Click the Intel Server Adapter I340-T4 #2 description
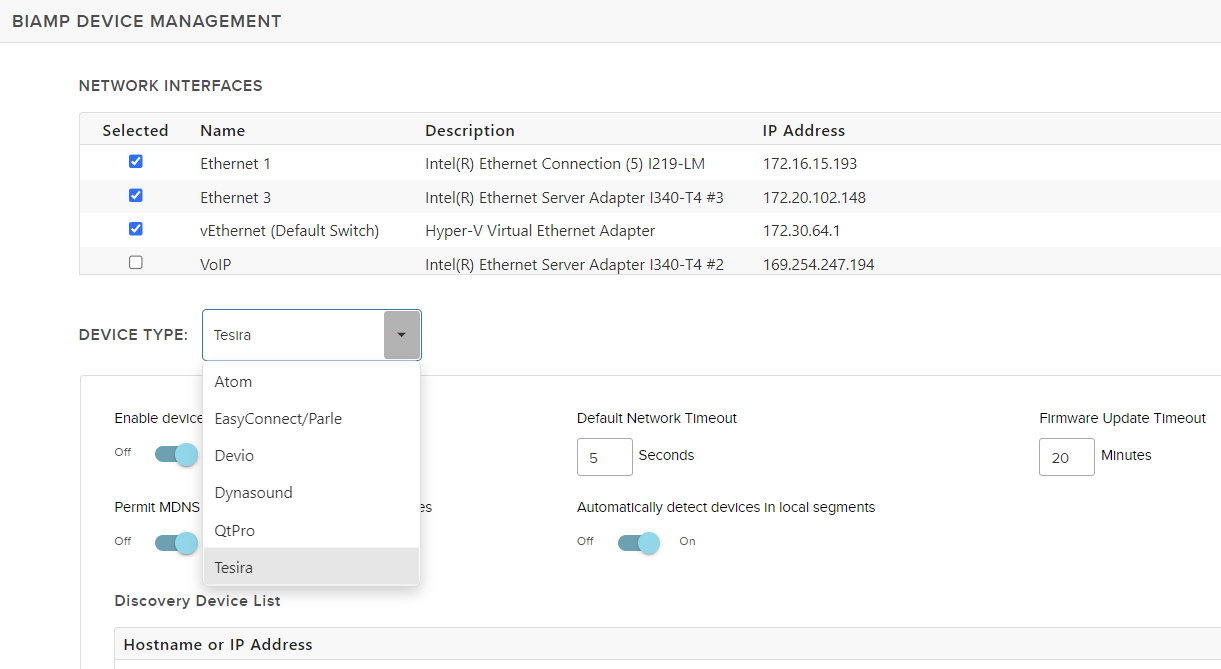The height and width of the screenshot is (669, 1221). 574,264
